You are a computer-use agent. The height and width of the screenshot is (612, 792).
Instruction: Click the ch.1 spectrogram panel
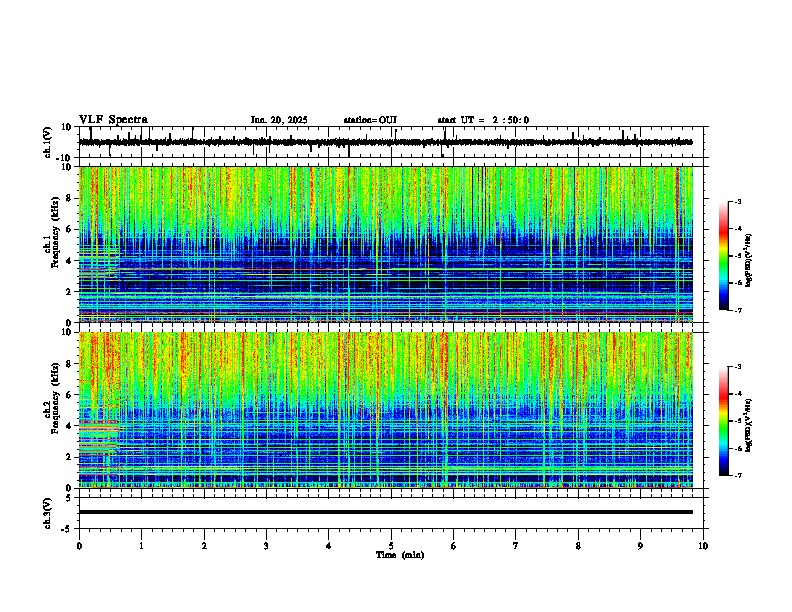(385, 244)
